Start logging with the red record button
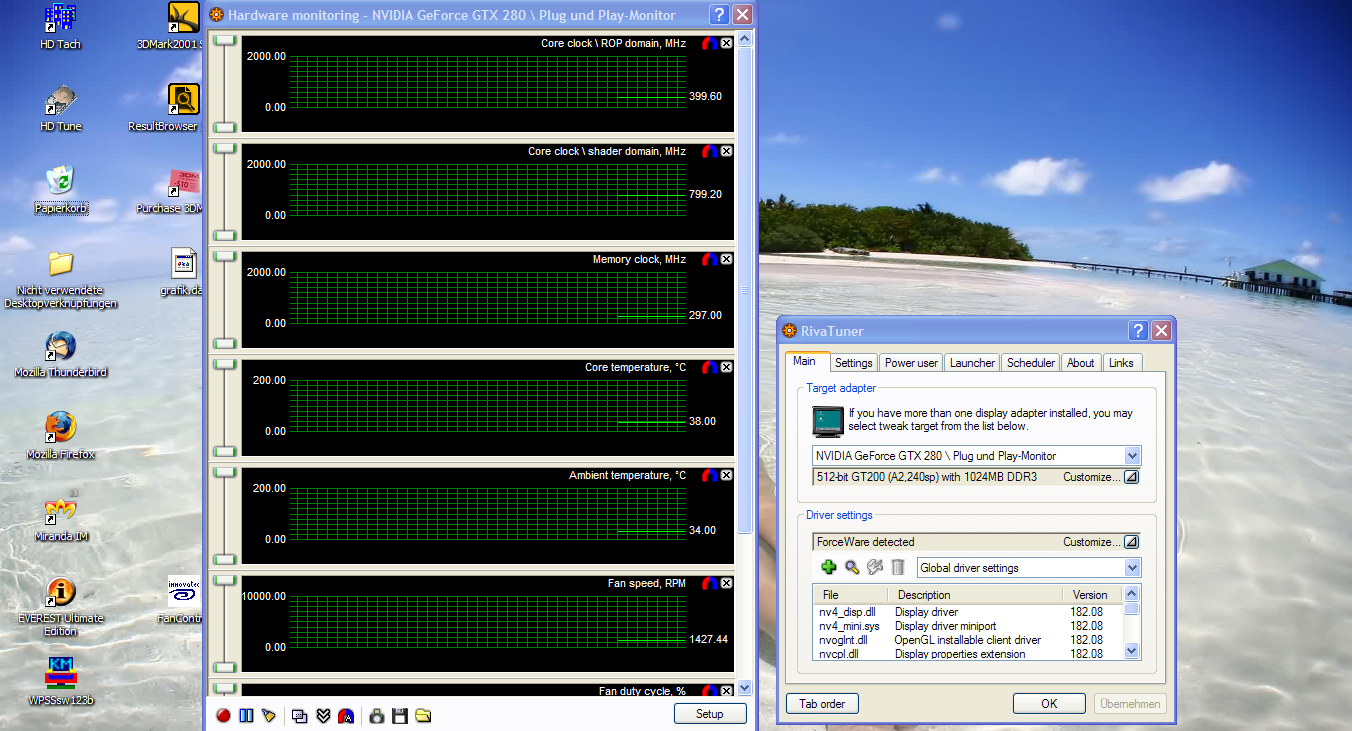Screen dimensions: 1352x731 click(x=223, y=715)
